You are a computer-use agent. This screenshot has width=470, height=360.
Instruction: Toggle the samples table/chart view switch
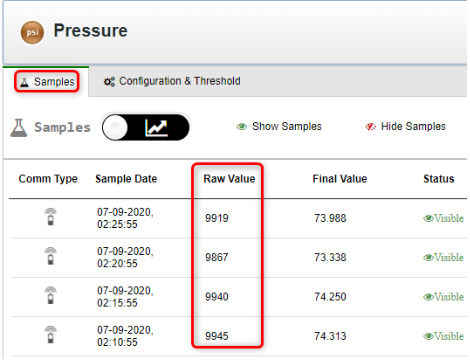pyautogui.click(x=146, y=128)
